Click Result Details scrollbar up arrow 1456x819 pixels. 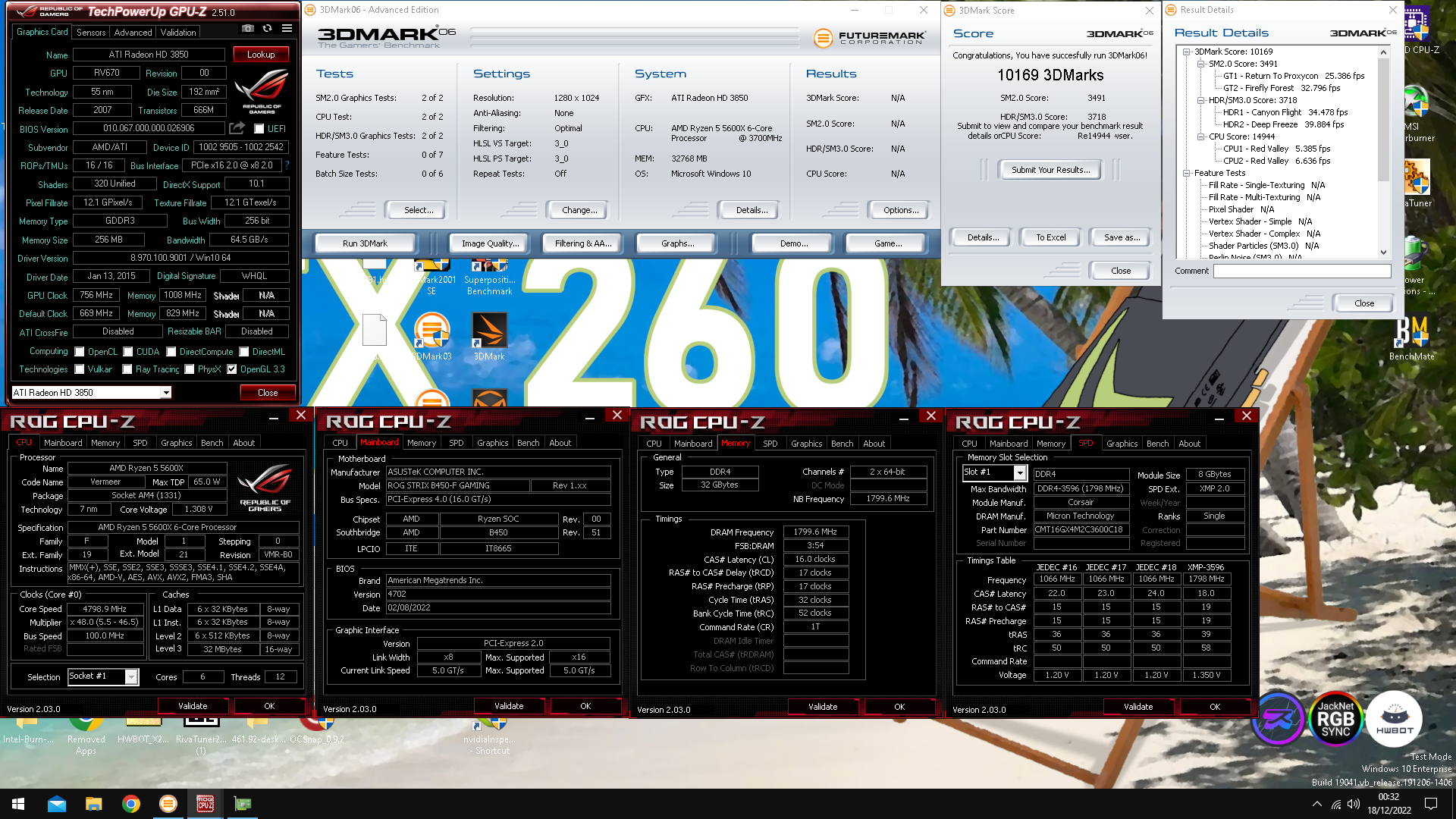1383,52
